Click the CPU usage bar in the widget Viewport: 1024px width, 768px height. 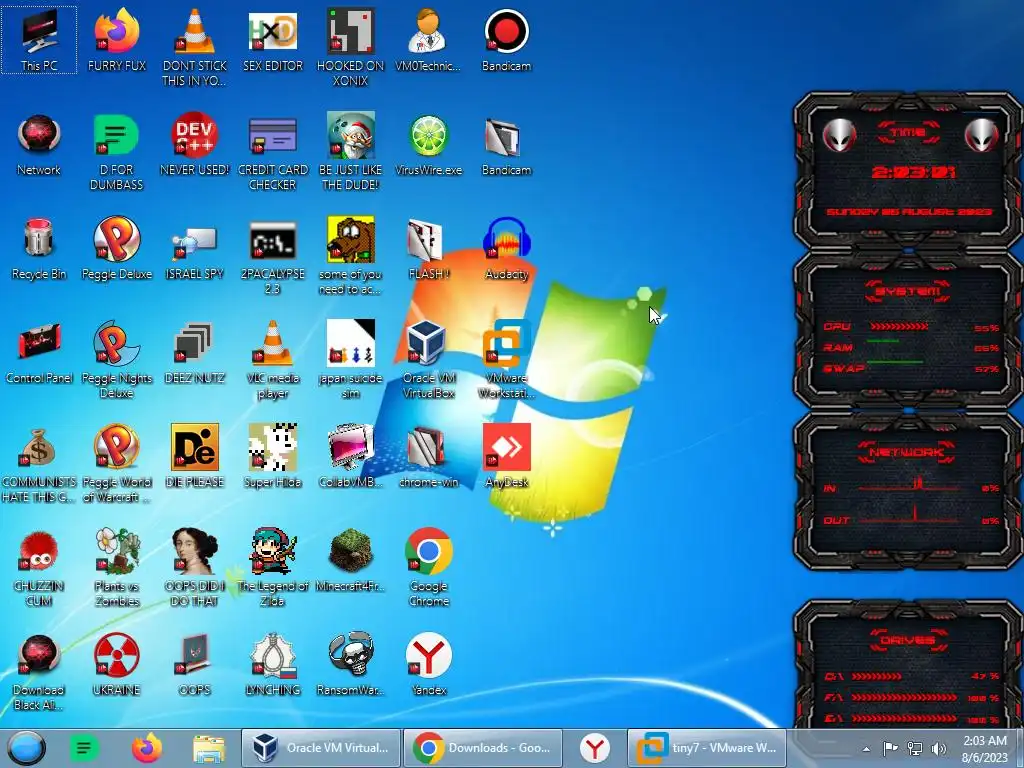click(x=899, y=327)
